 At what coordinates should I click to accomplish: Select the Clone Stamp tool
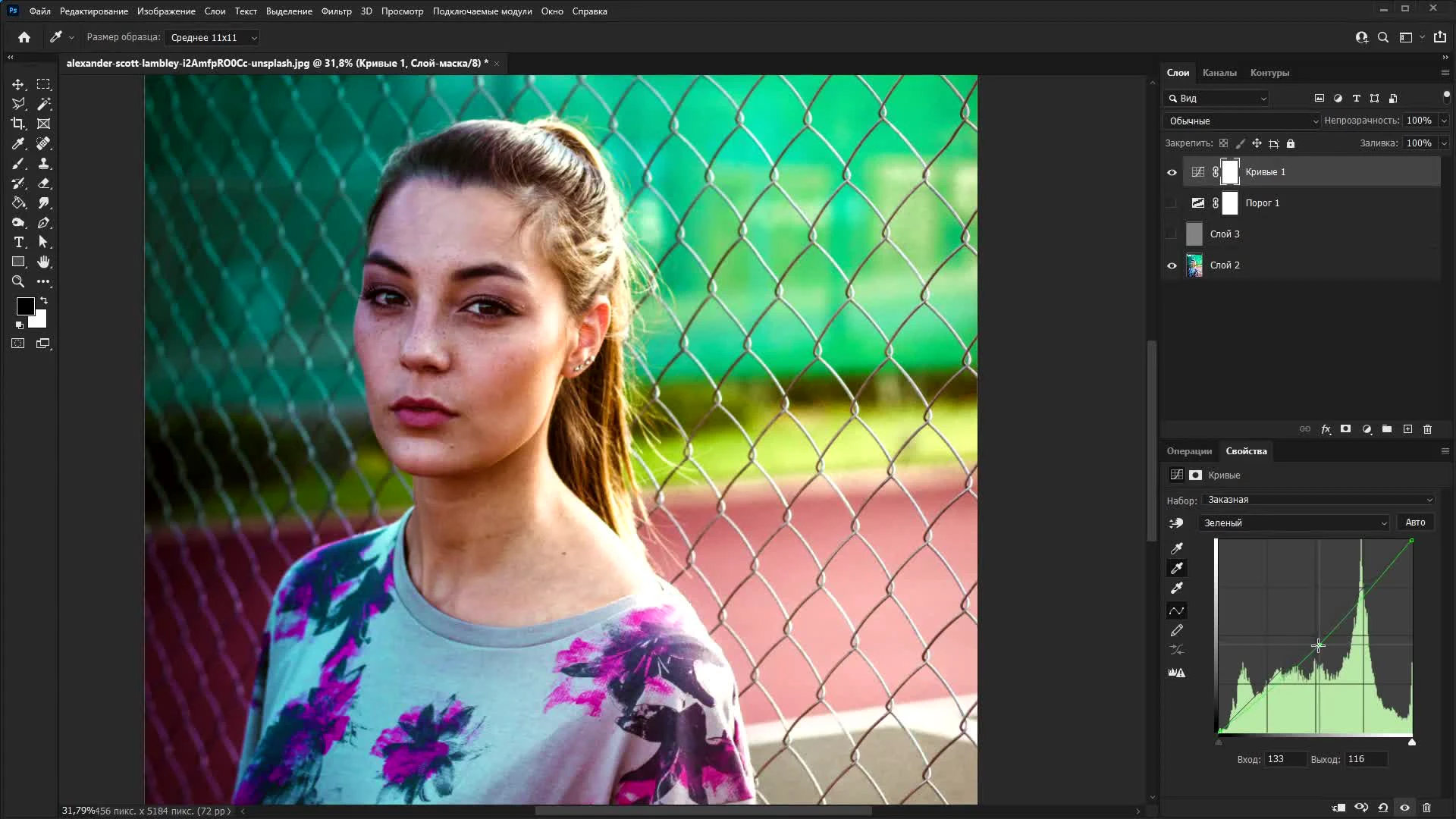click(44, 163)
